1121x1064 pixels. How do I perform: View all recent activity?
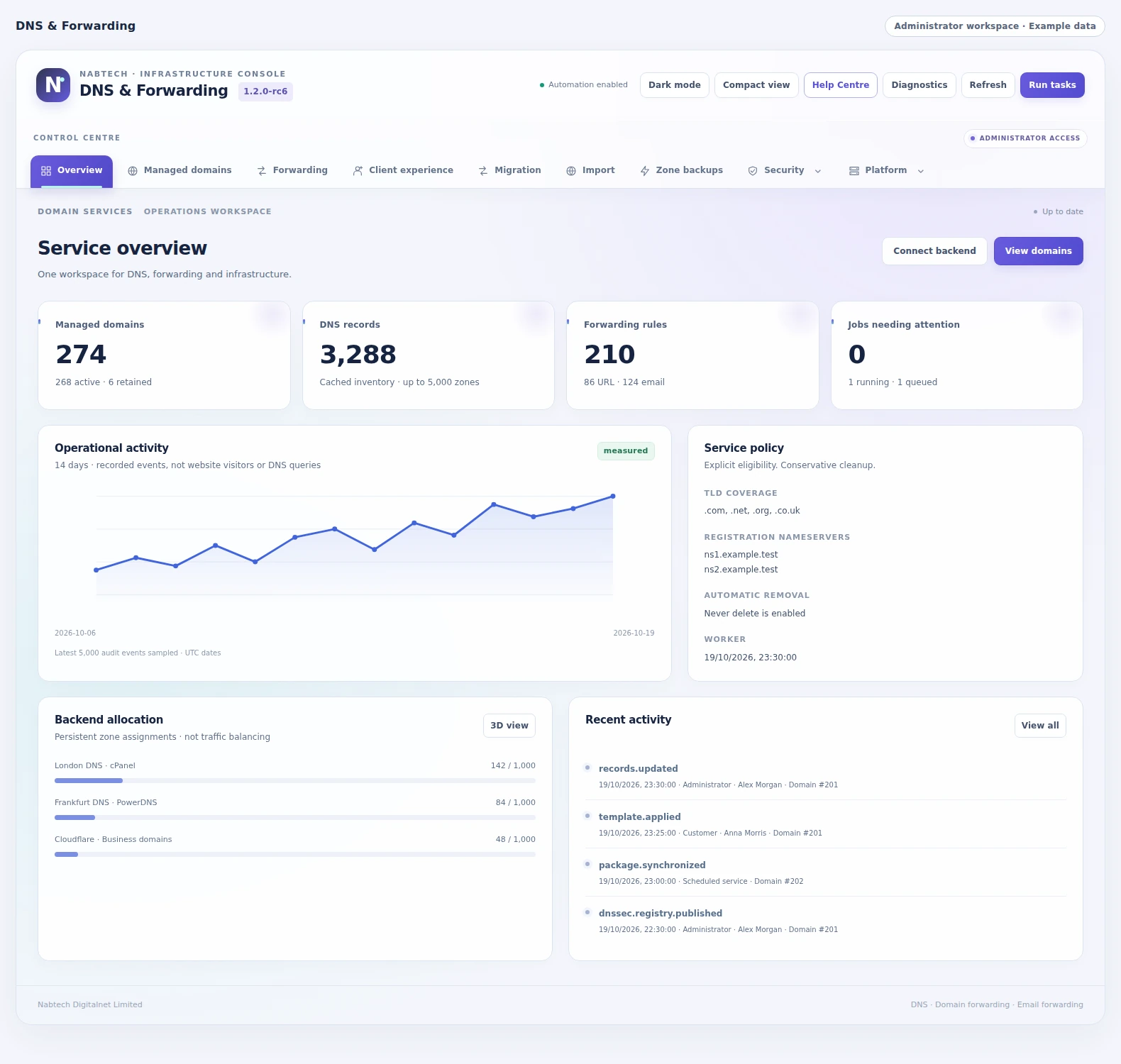click(x=1040, y=726)
